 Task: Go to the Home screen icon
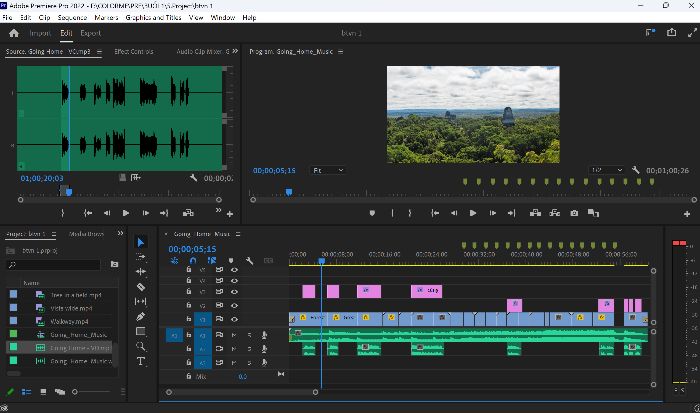coord(14,33)
